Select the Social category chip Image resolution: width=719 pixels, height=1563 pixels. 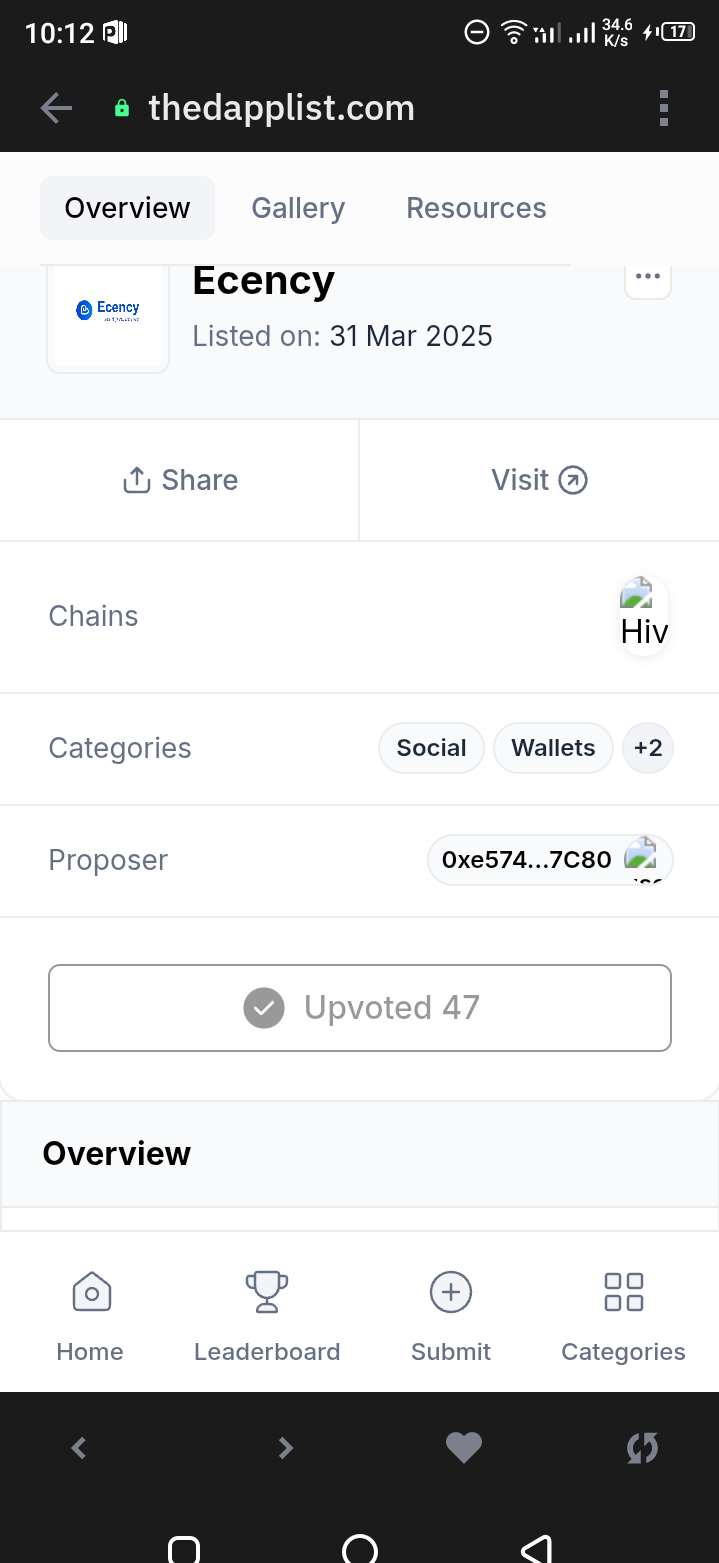[x=431, y=748]
